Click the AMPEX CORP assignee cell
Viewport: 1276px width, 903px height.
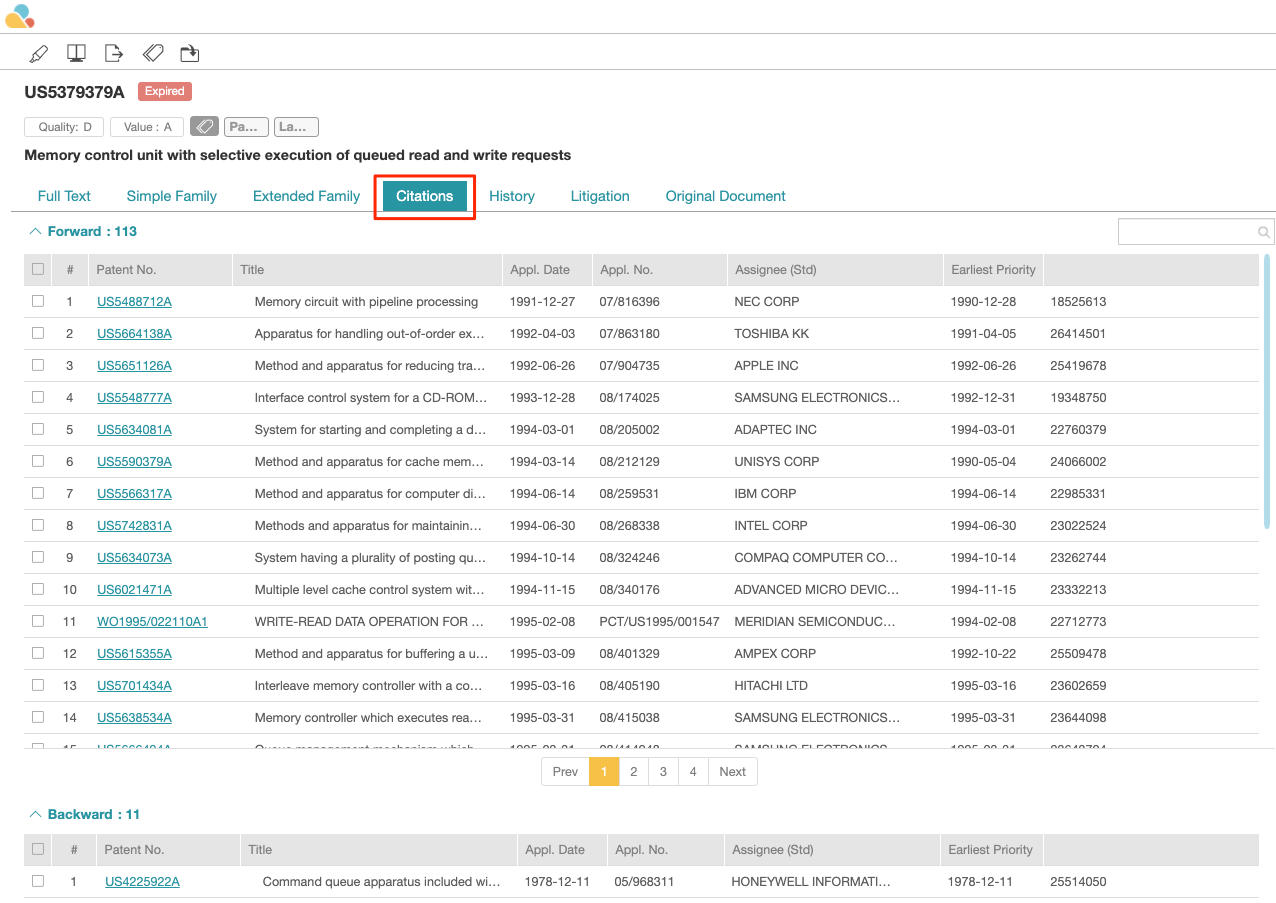point(775,654)
